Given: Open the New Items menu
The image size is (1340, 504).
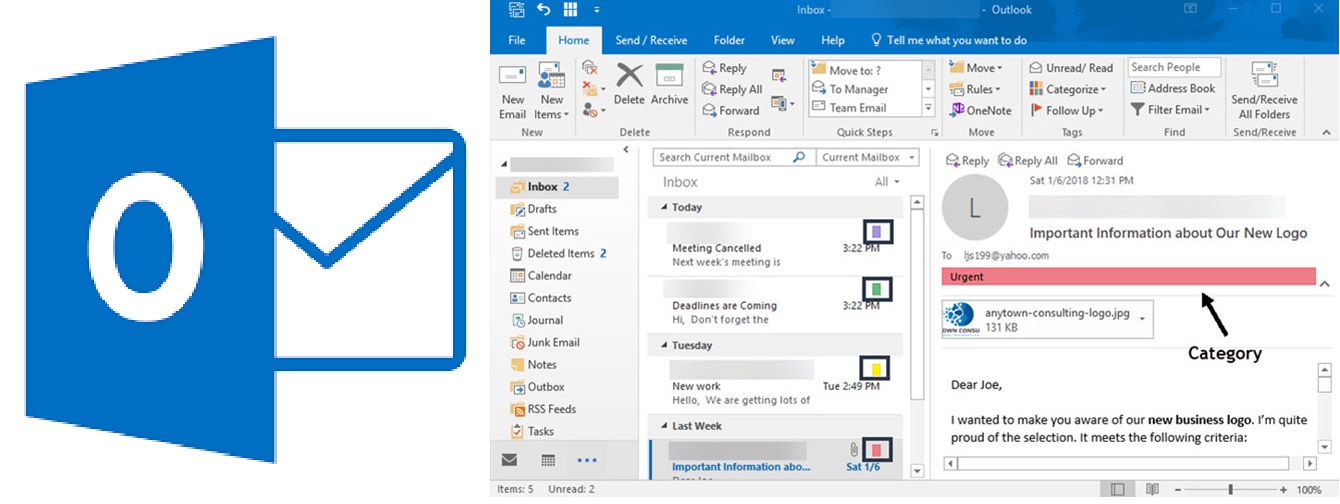Looking at the screenshot, I should point(552,91).
